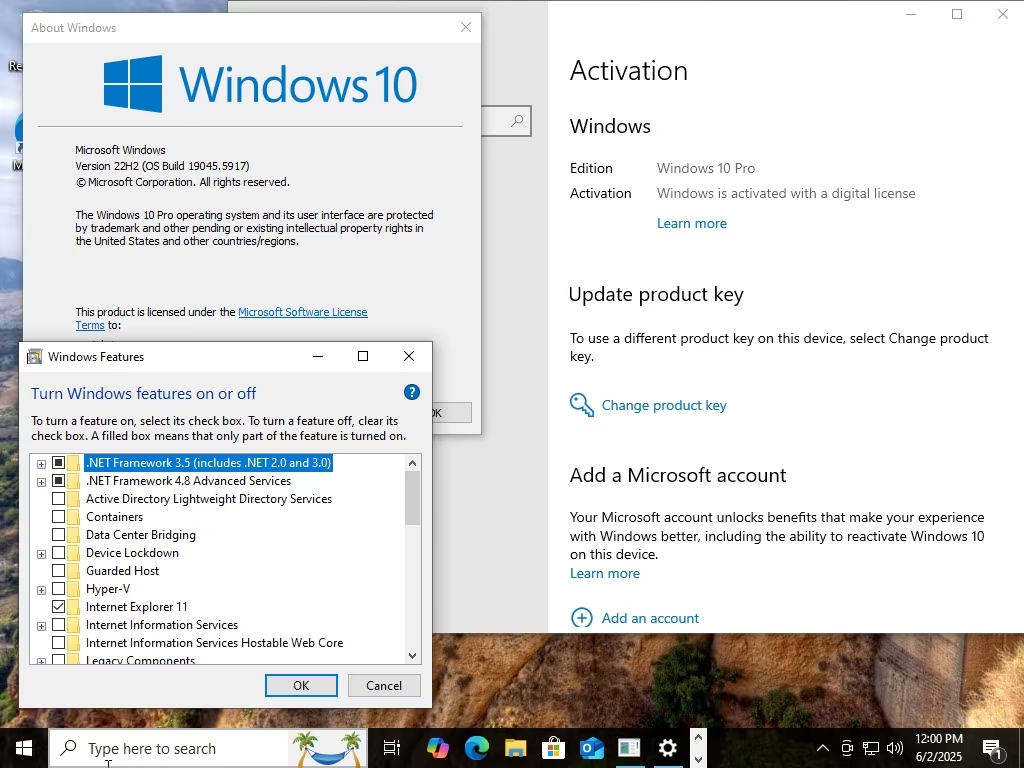Viewport: 1024px width, 768px height.
Task: Toggle the .NET Framework 3.5 checkbox
Action: click(x=58, y=462)
